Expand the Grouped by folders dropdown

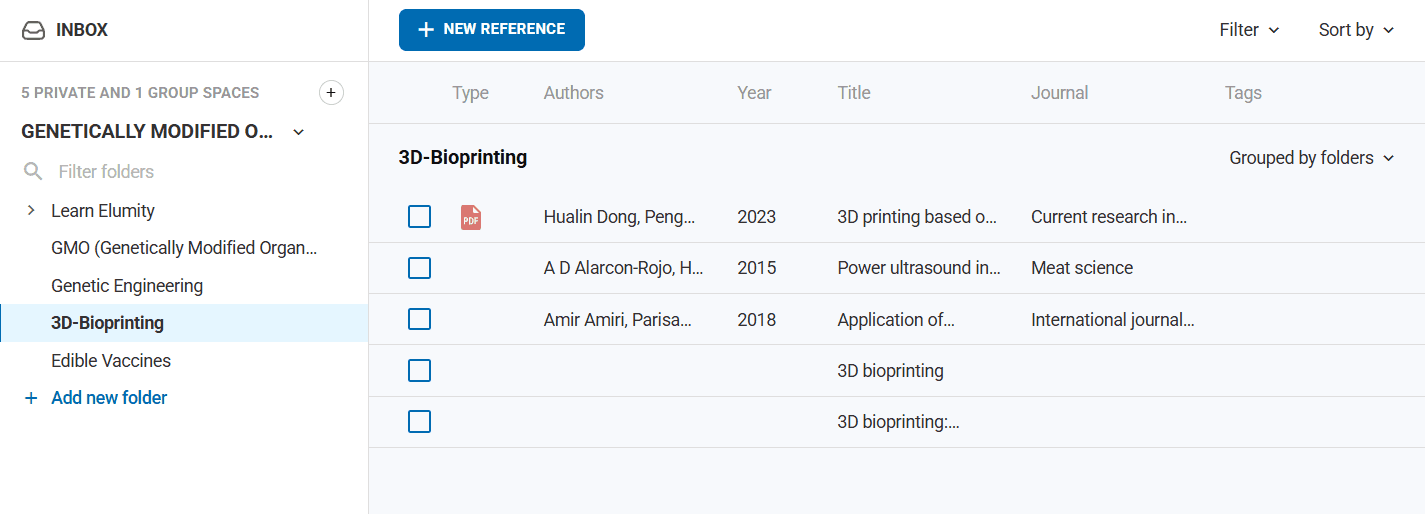(x=1311, y=158)
